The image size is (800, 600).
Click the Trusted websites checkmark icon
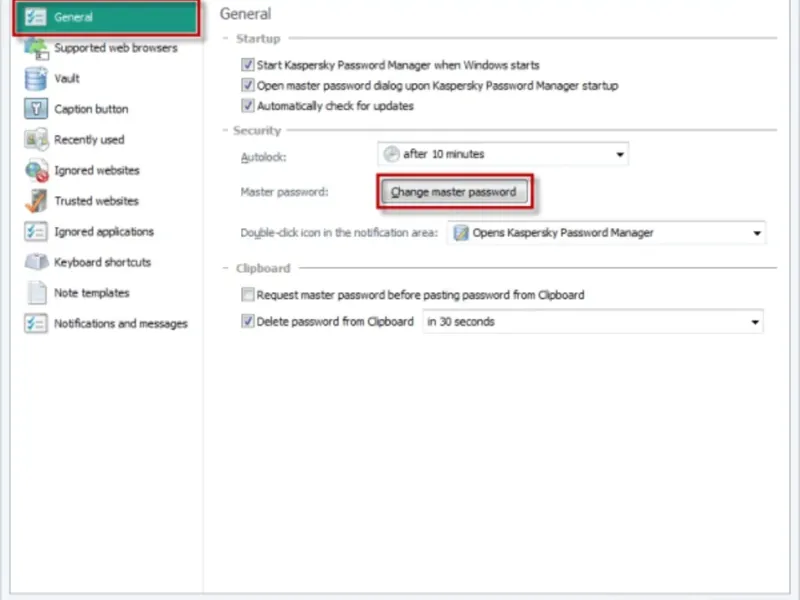coord(36,201)
